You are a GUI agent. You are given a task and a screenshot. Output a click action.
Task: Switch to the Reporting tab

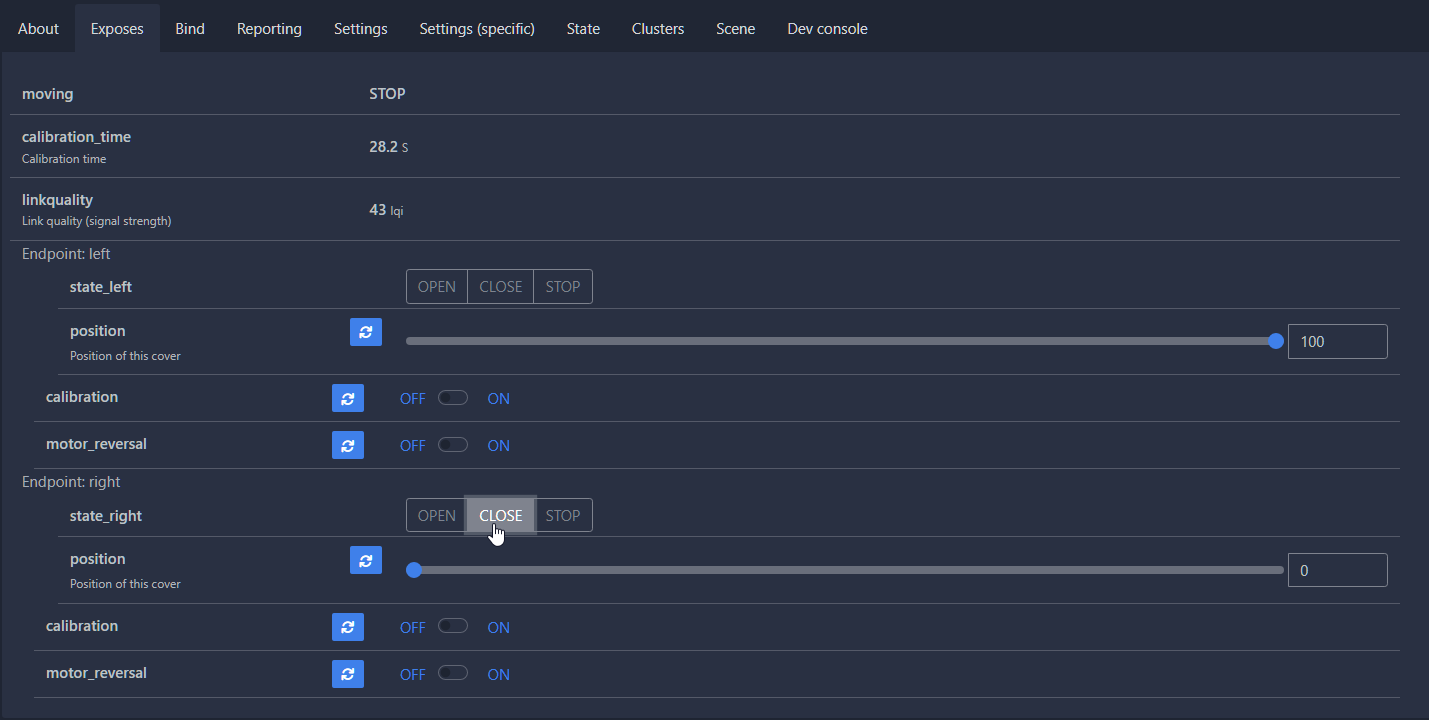point(268,28)
